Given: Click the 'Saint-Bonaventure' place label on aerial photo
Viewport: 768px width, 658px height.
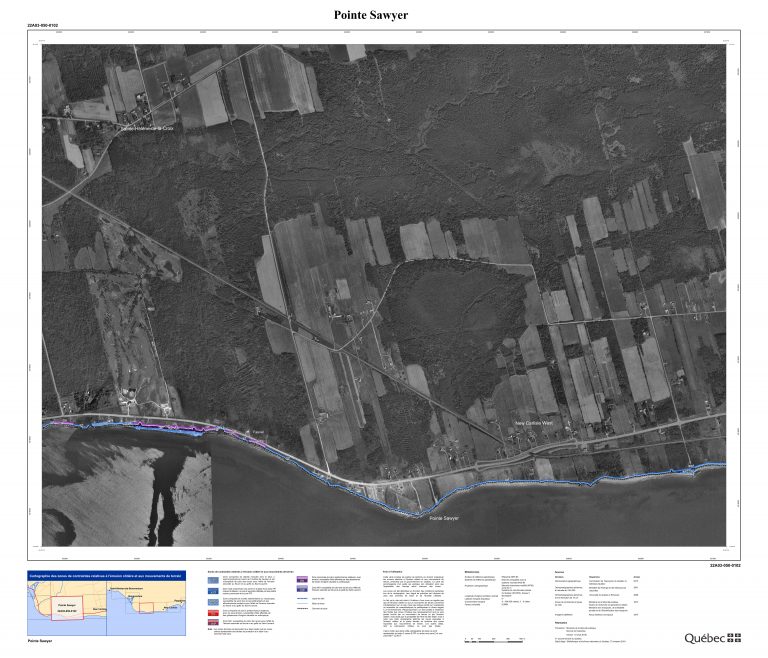Looking at the screenshot, I should coord(147,127).
